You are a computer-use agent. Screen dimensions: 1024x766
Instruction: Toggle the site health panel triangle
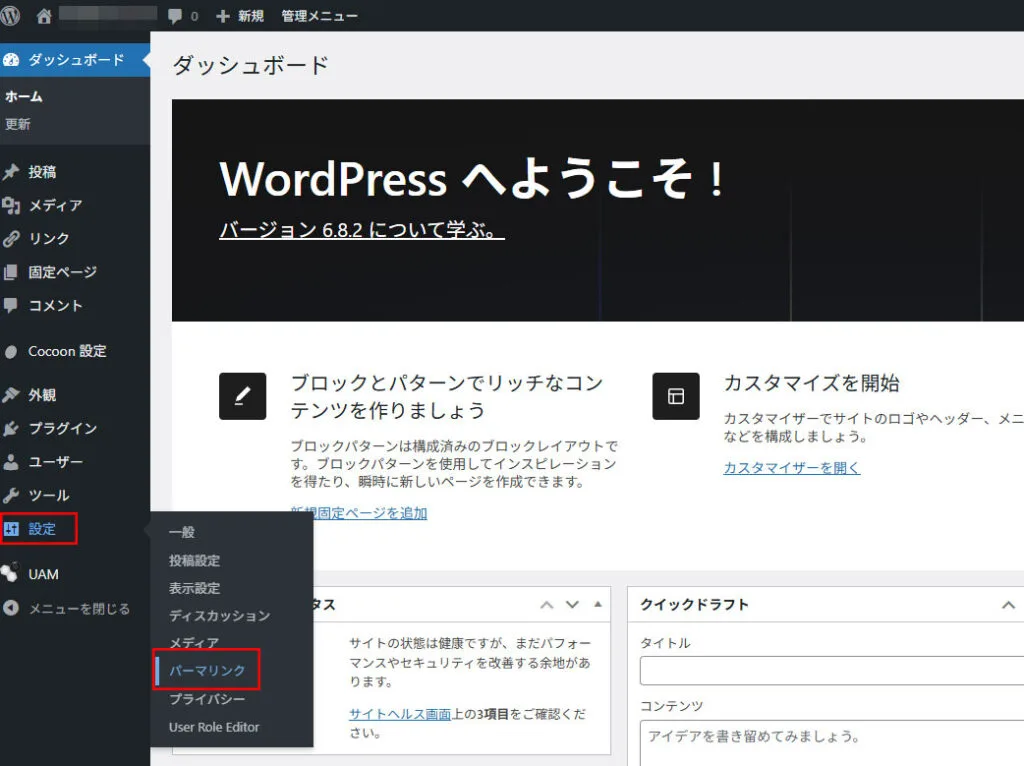point(598,604)
